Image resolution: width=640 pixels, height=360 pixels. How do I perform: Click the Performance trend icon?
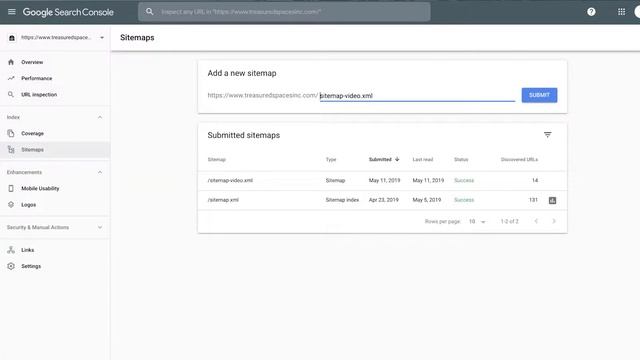[11, 78]
